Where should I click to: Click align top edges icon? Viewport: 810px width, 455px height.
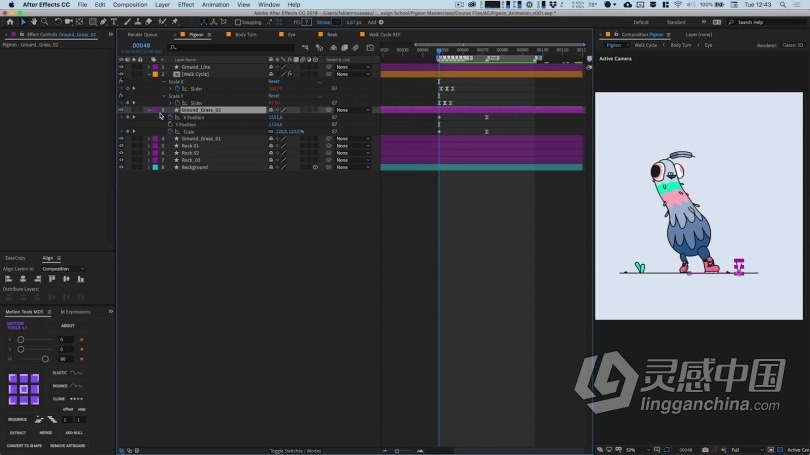click(52, 279)
